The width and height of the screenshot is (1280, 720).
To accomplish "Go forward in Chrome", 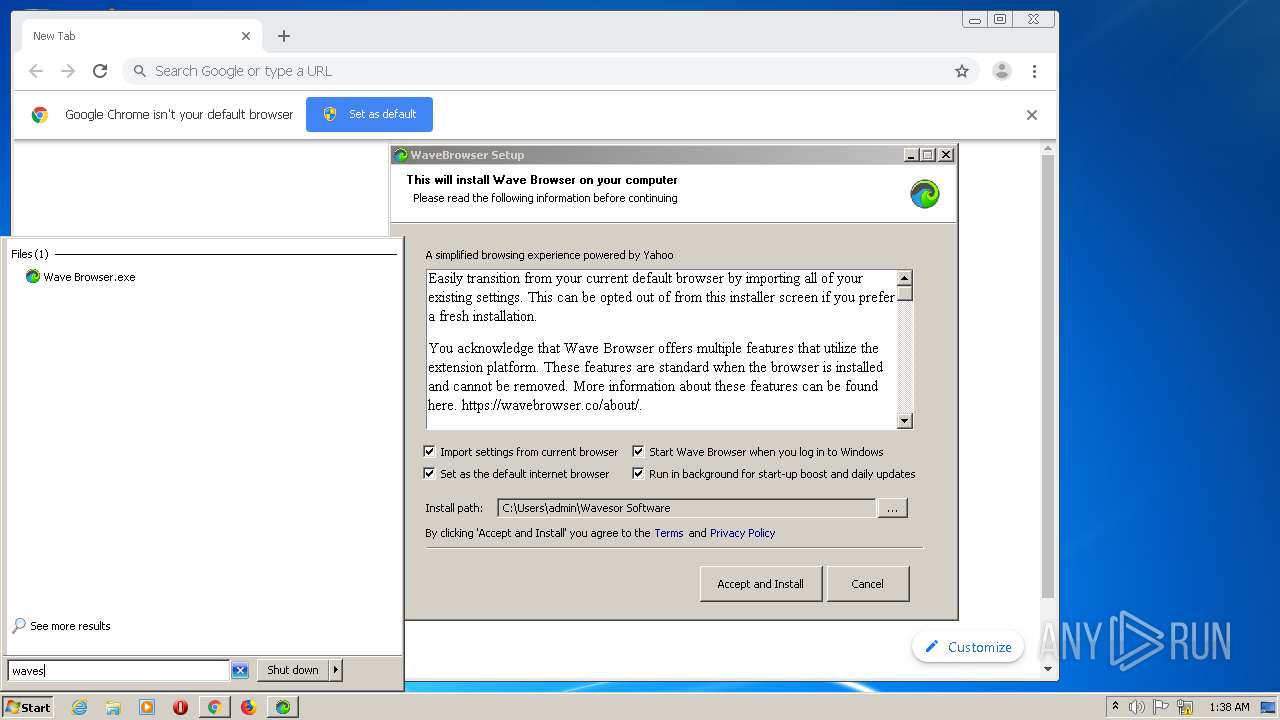I will [x=68, y=71].
